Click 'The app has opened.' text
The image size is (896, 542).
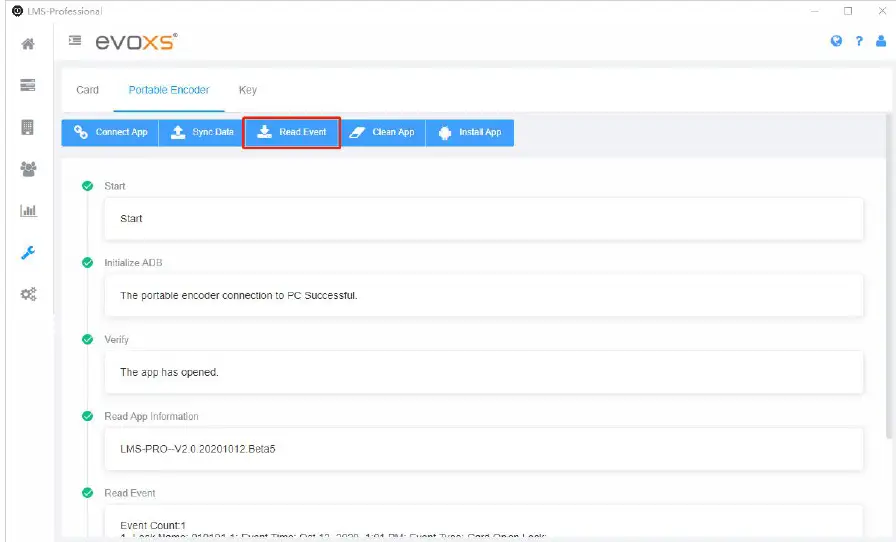(169, 372)
